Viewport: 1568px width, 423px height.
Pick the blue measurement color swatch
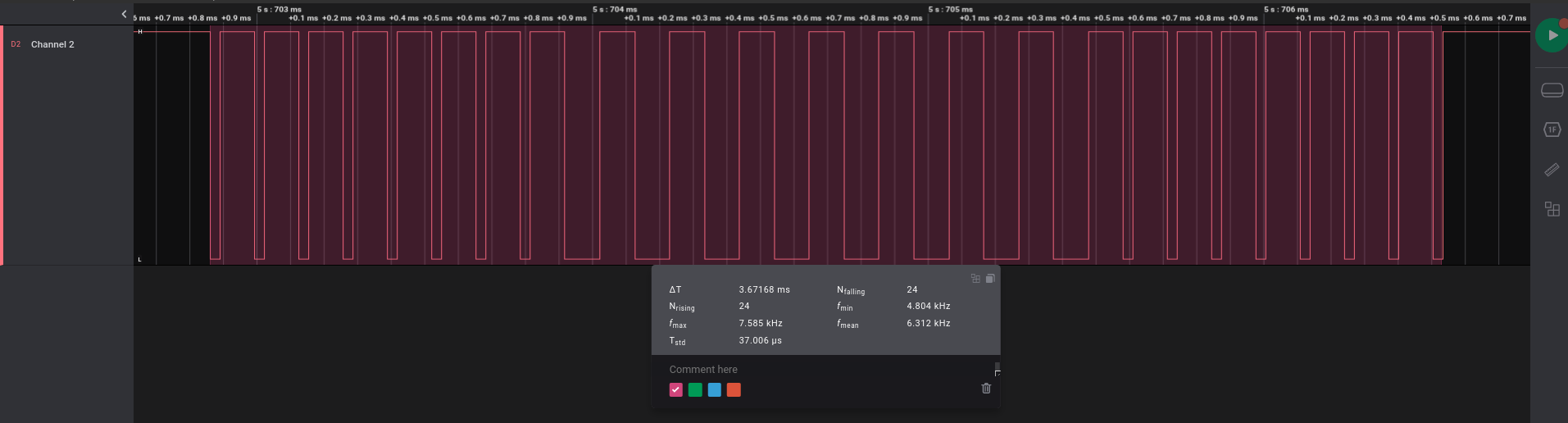[714, 389]
